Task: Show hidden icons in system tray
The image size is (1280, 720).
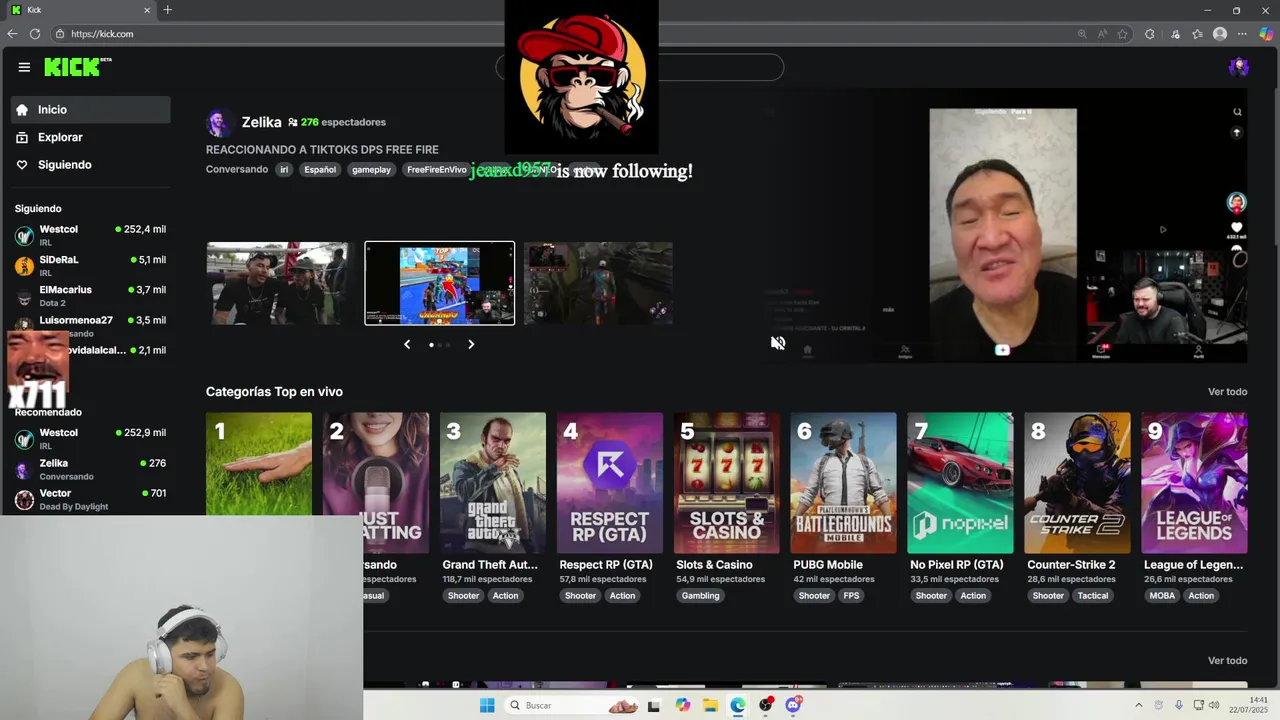Action: [x=1138, y=705]
